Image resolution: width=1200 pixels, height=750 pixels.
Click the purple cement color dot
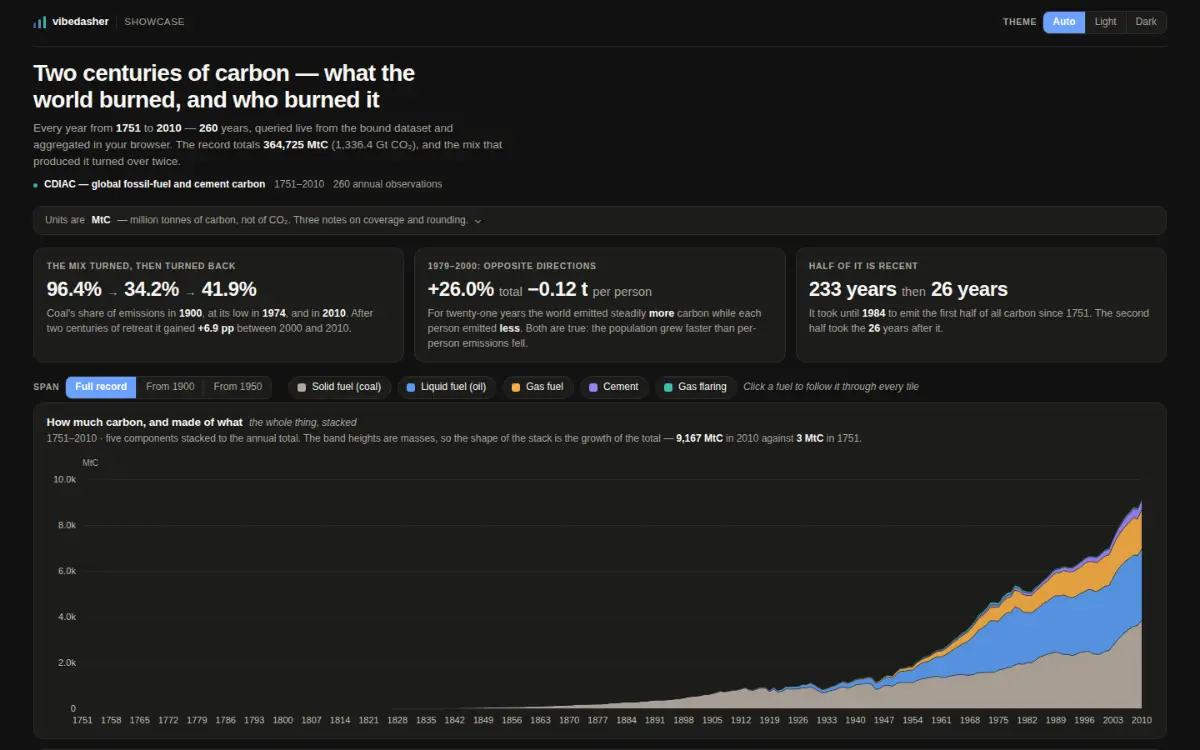[593, 387]
